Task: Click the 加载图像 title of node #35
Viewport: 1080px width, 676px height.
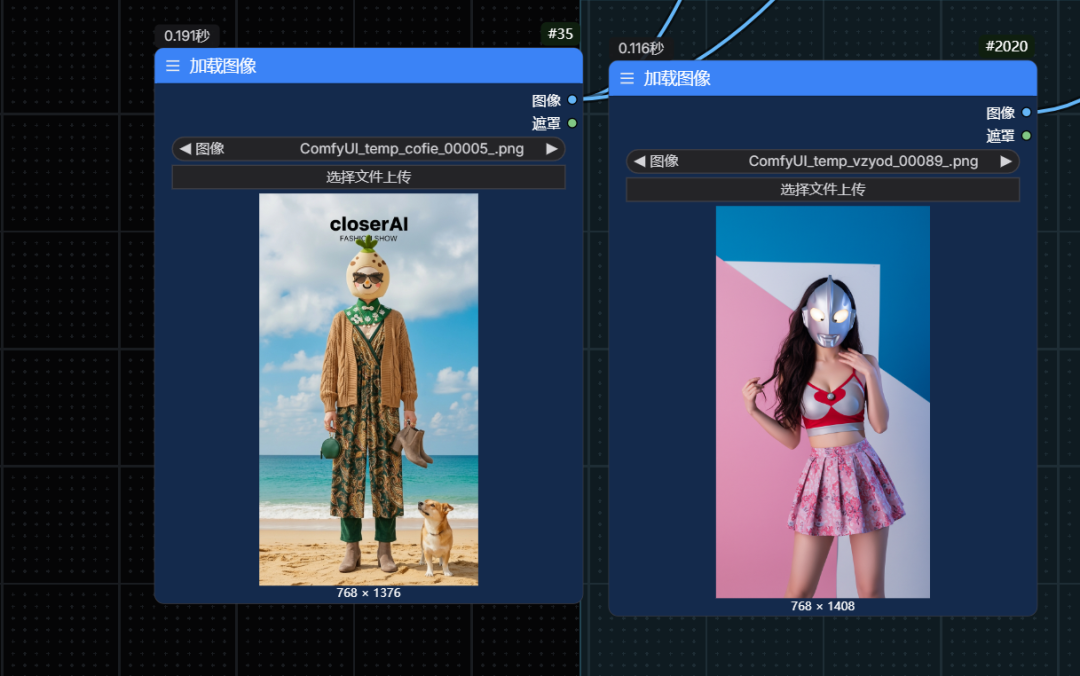Action: [x=222, y=66]
